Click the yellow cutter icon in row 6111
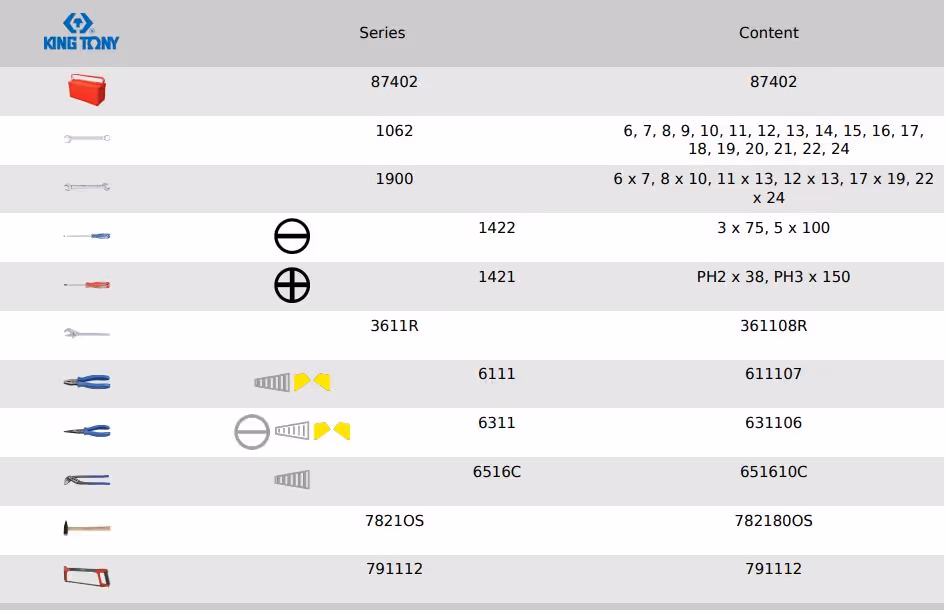 (312, 382)
